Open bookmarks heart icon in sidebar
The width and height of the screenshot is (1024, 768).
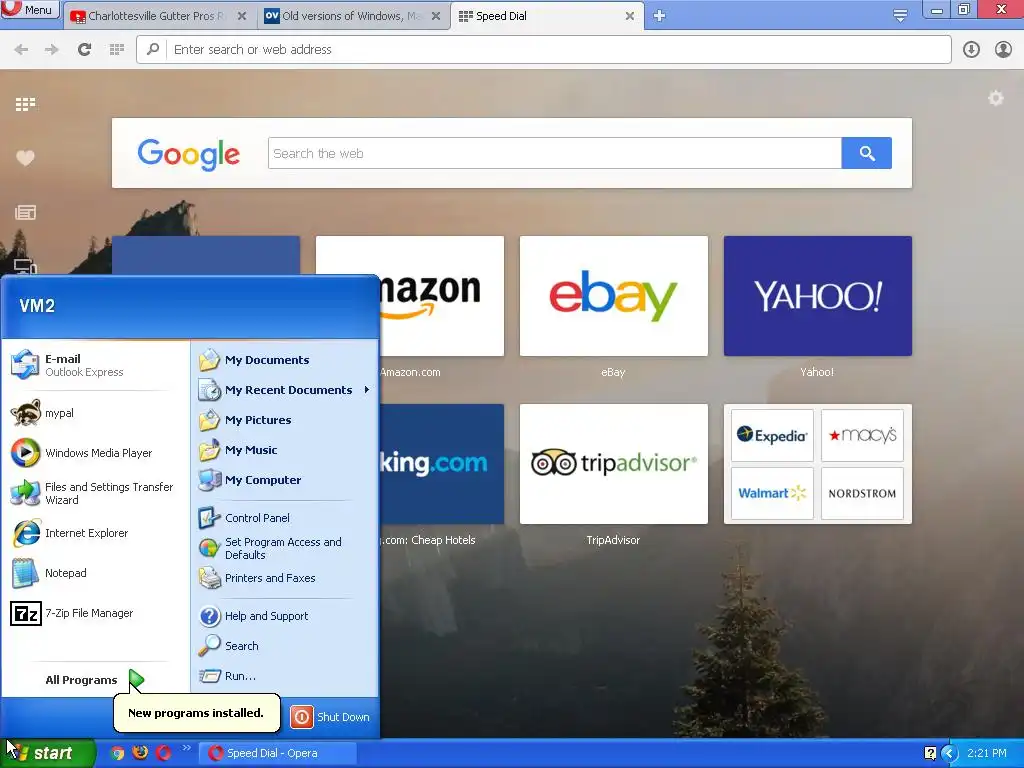tap(25, 158)
